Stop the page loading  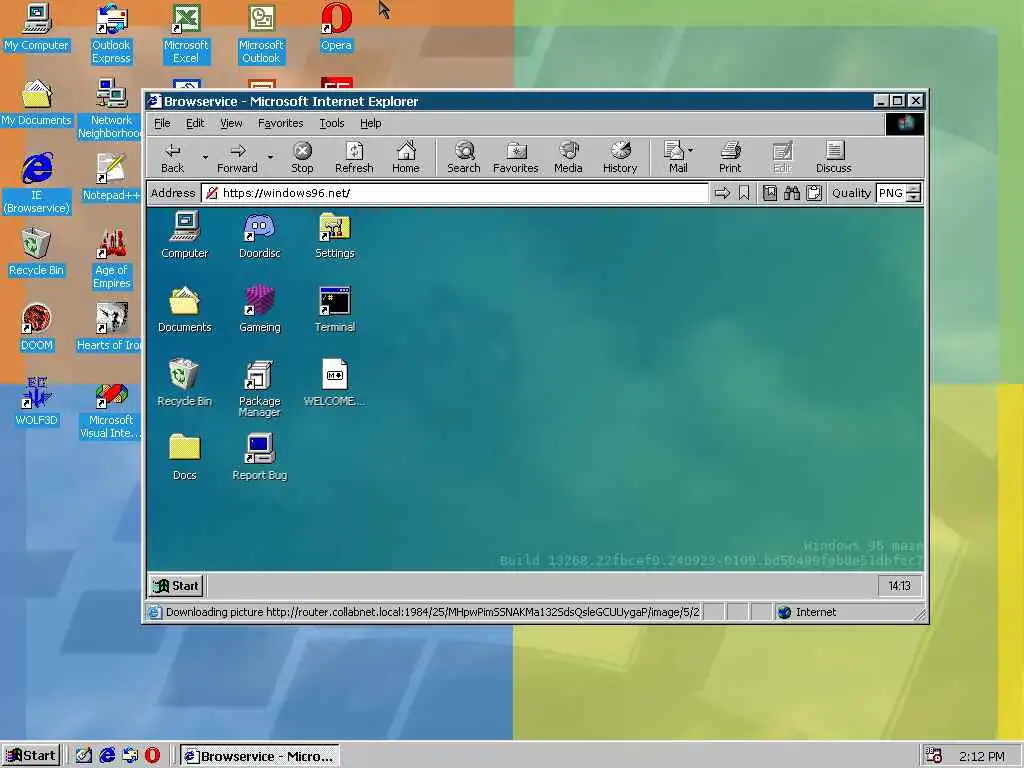[302, 157]
